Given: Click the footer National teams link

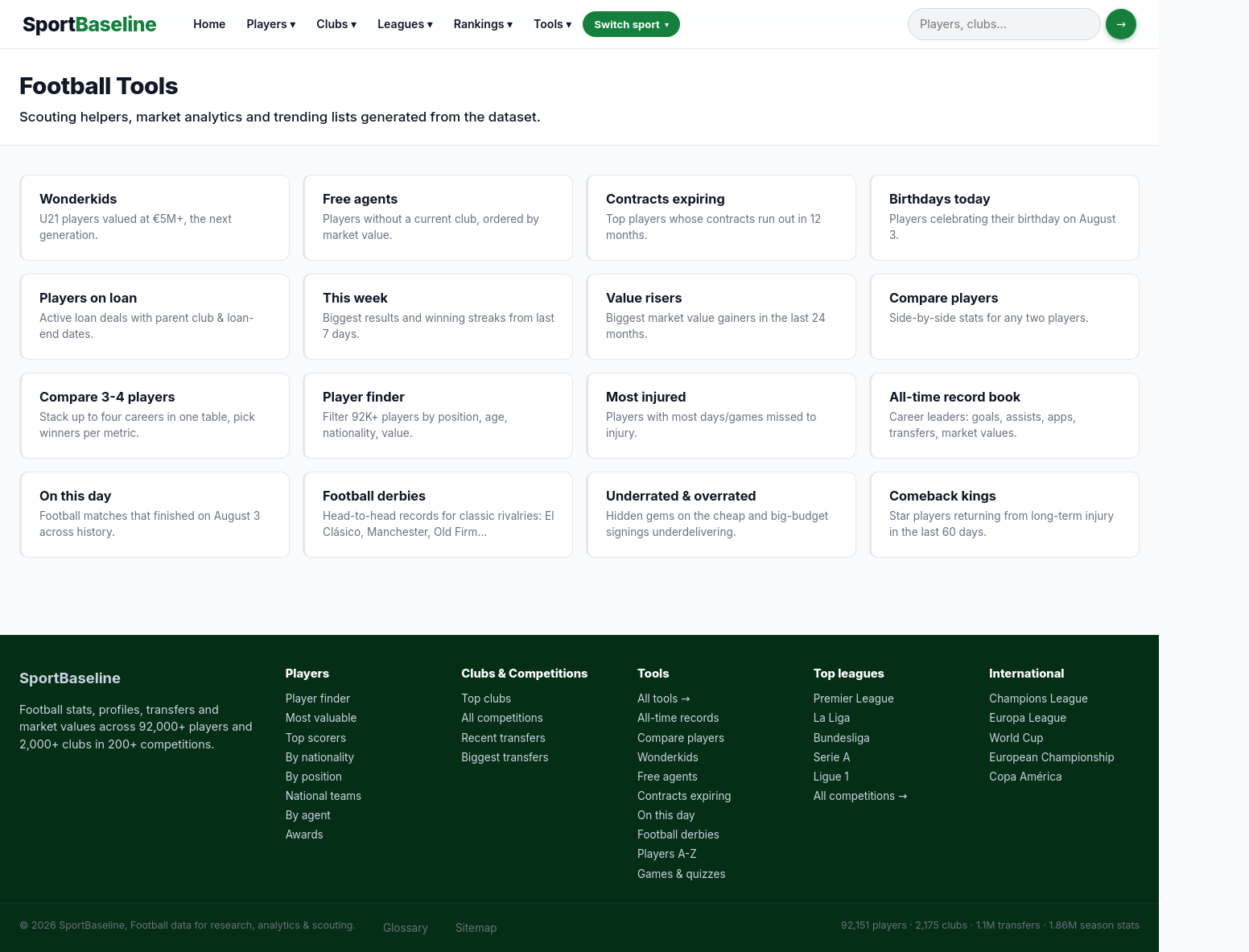Looking at the screenshot, I should click(324, 796).
